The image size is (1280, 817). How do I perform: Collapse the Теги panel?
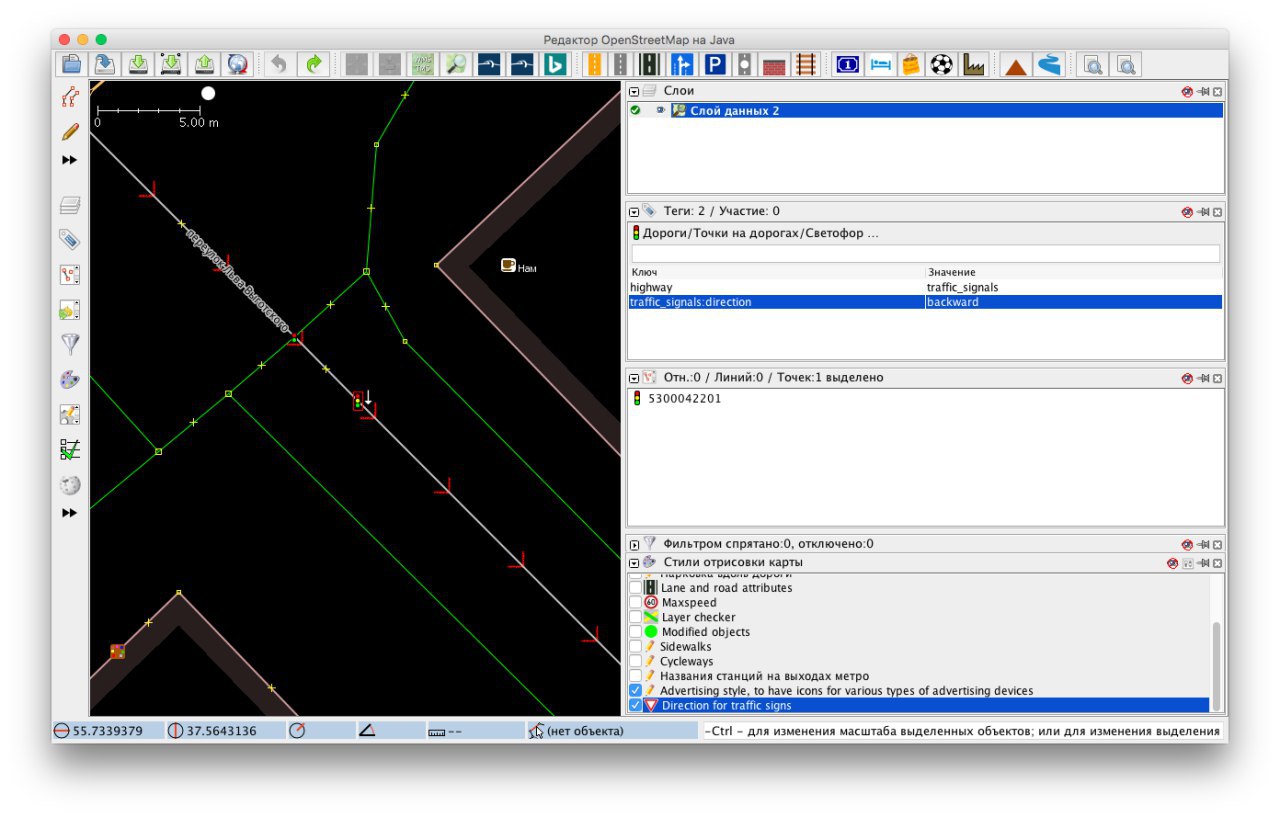click(634, 211)
